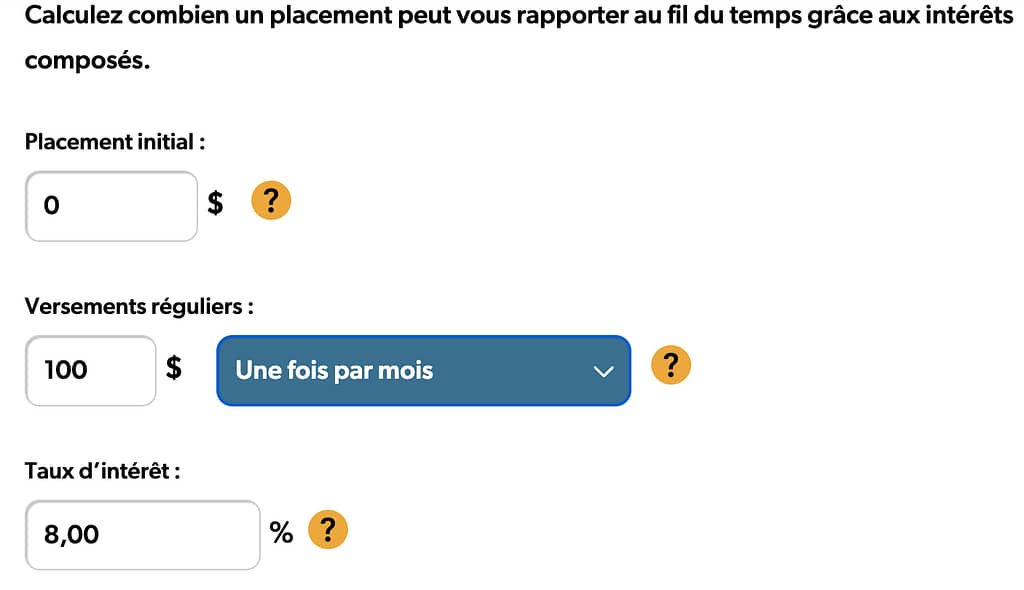
Task: Select the 'Une fois par mois' option text
Action: coord(334,370)
